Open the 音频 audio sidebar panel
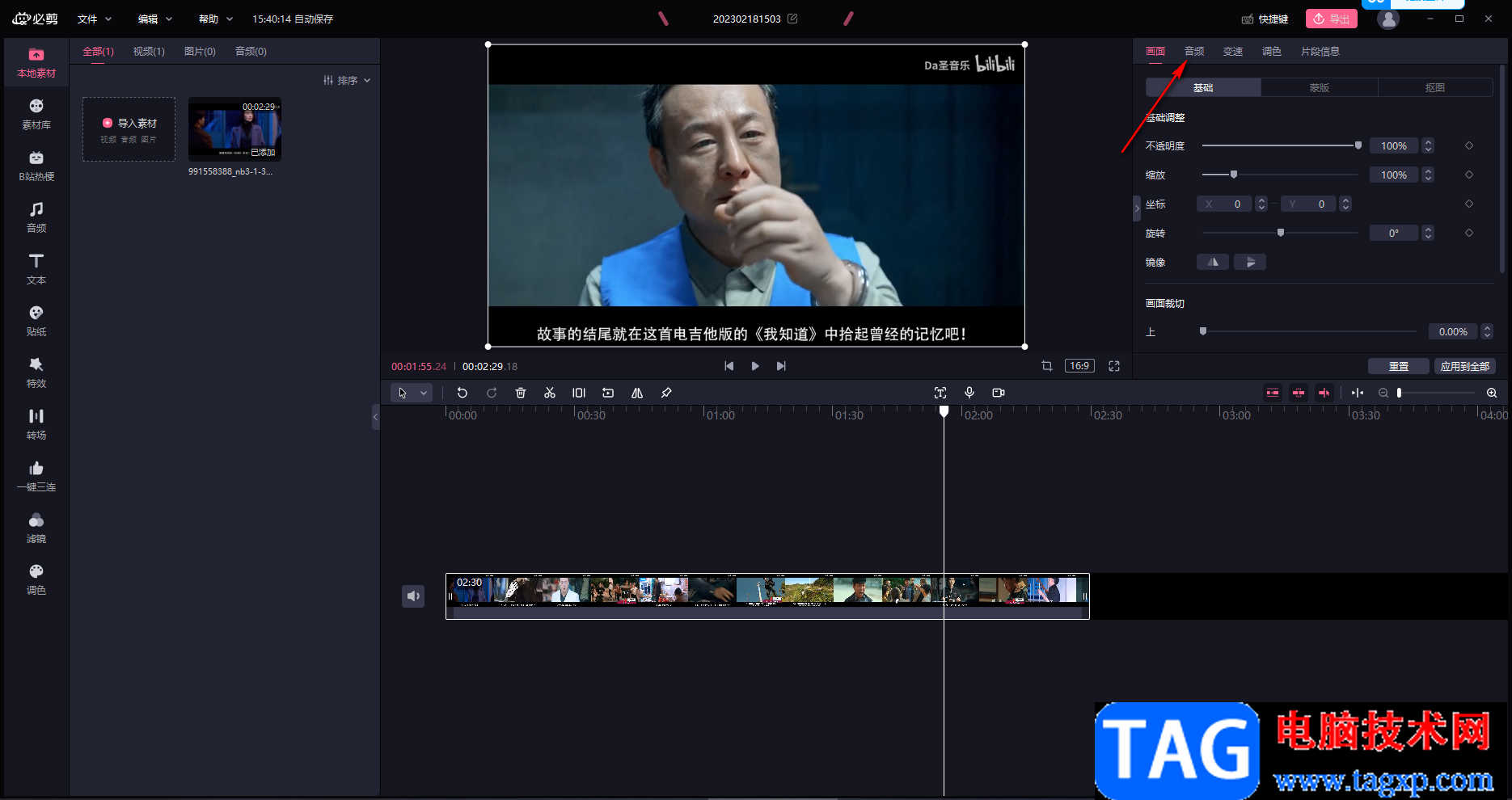1512x800 pixels. click(x=36, y=218)
